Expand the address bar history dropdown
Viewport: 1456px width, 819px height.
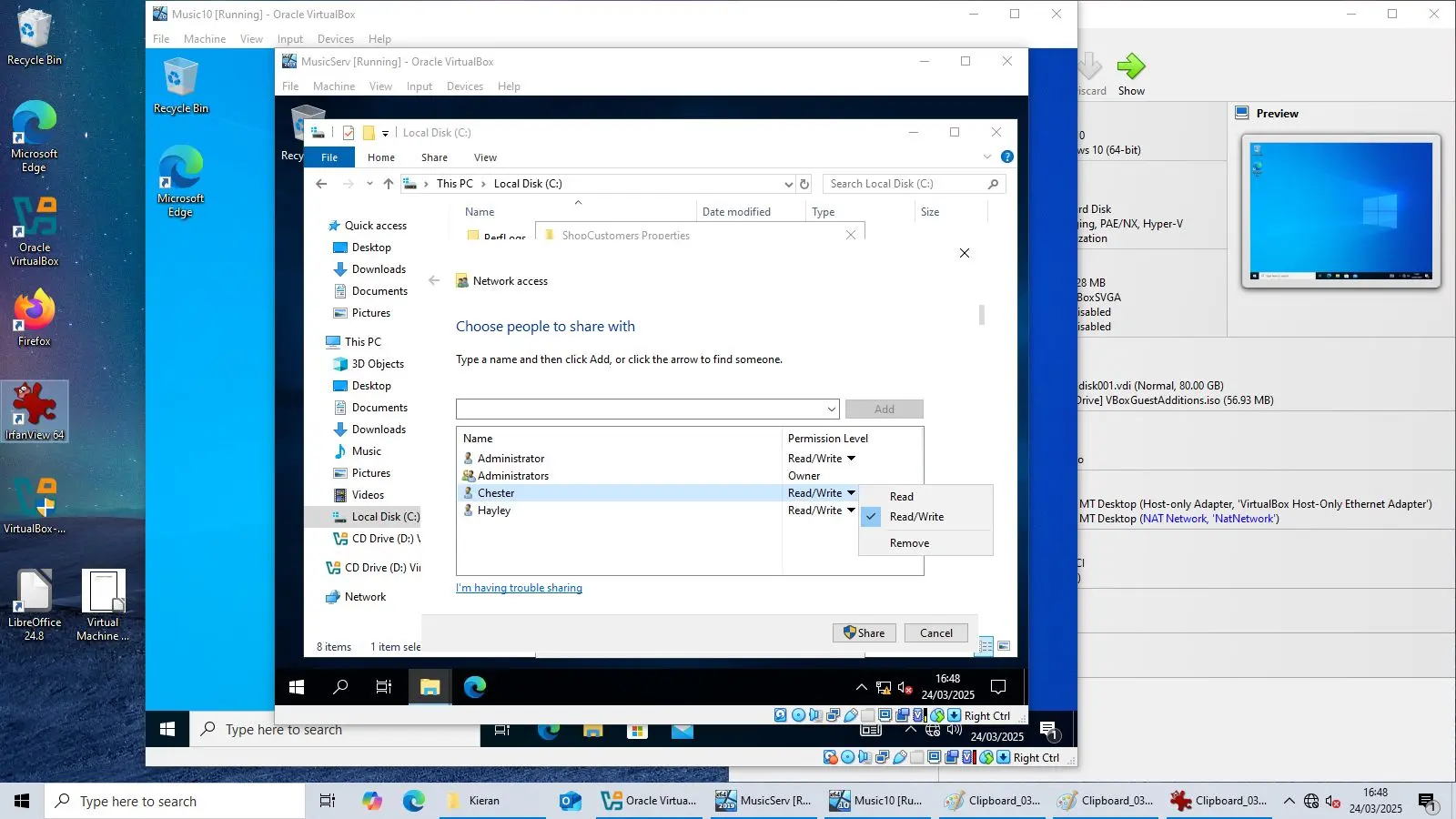click(788, 183)
